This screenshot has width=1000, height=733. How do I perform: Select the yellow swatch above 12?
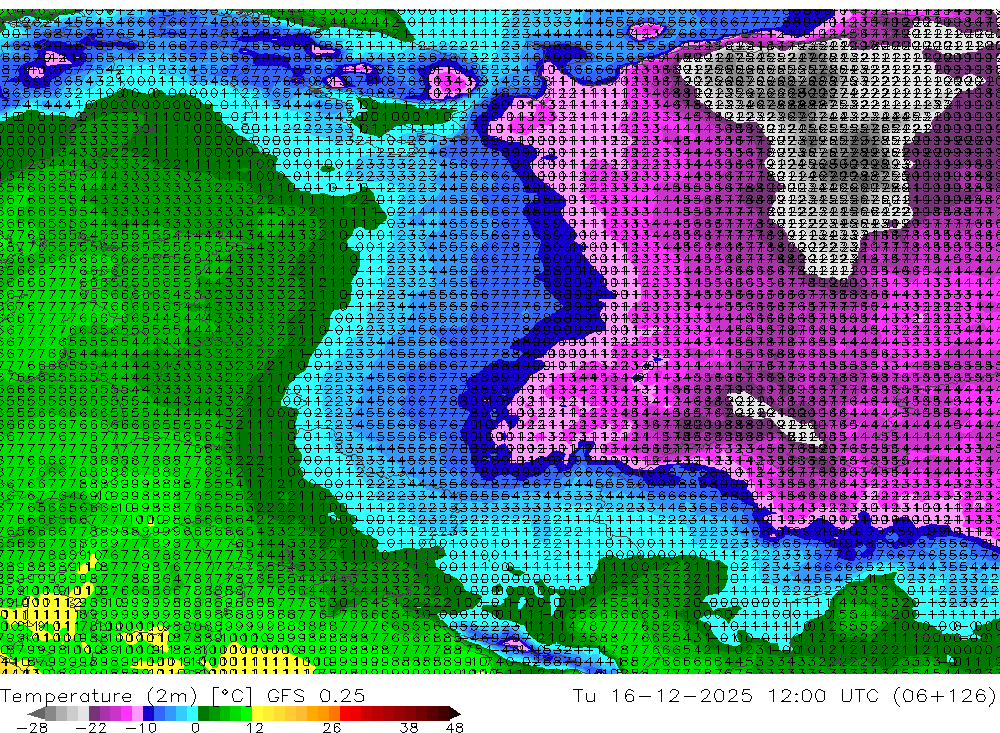(257, 713)
